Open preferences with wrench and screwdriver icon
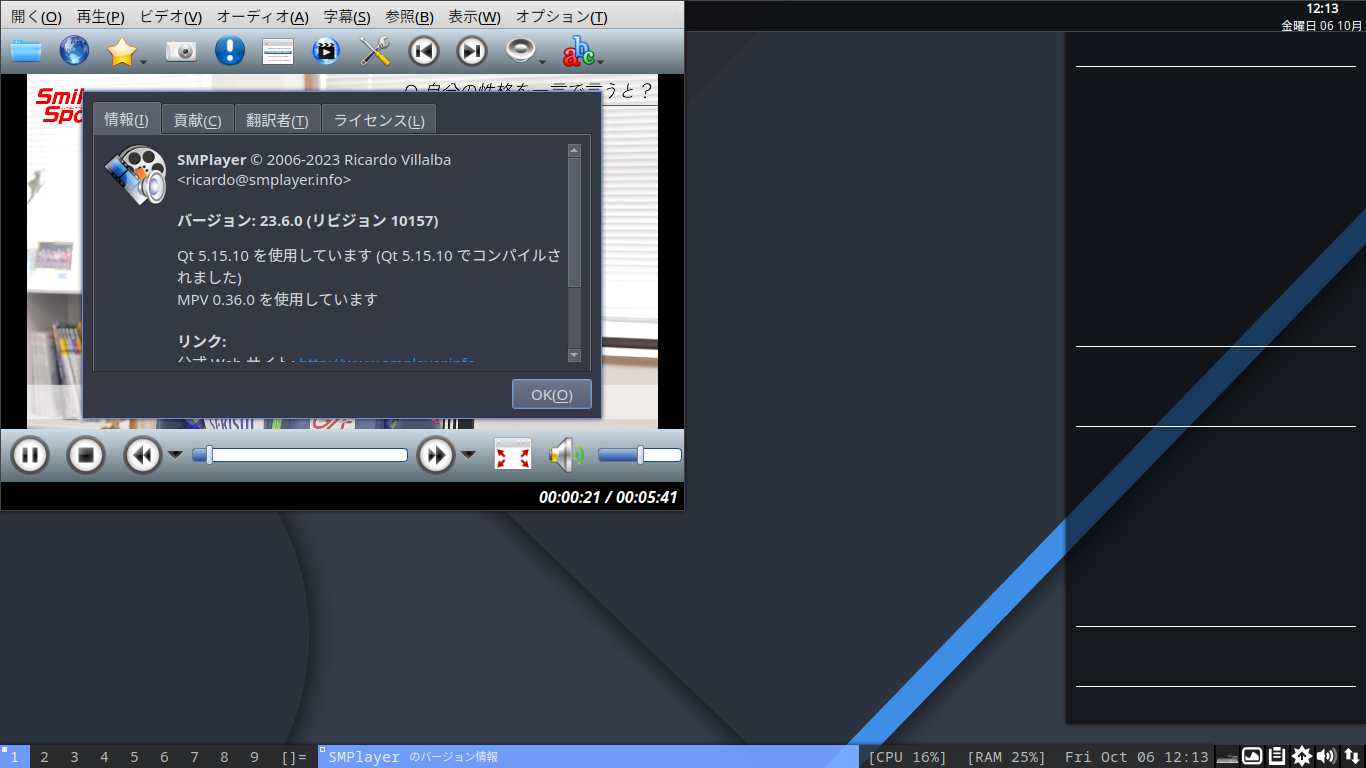This screenshot has height=768, width=1366. pos(374,50)
